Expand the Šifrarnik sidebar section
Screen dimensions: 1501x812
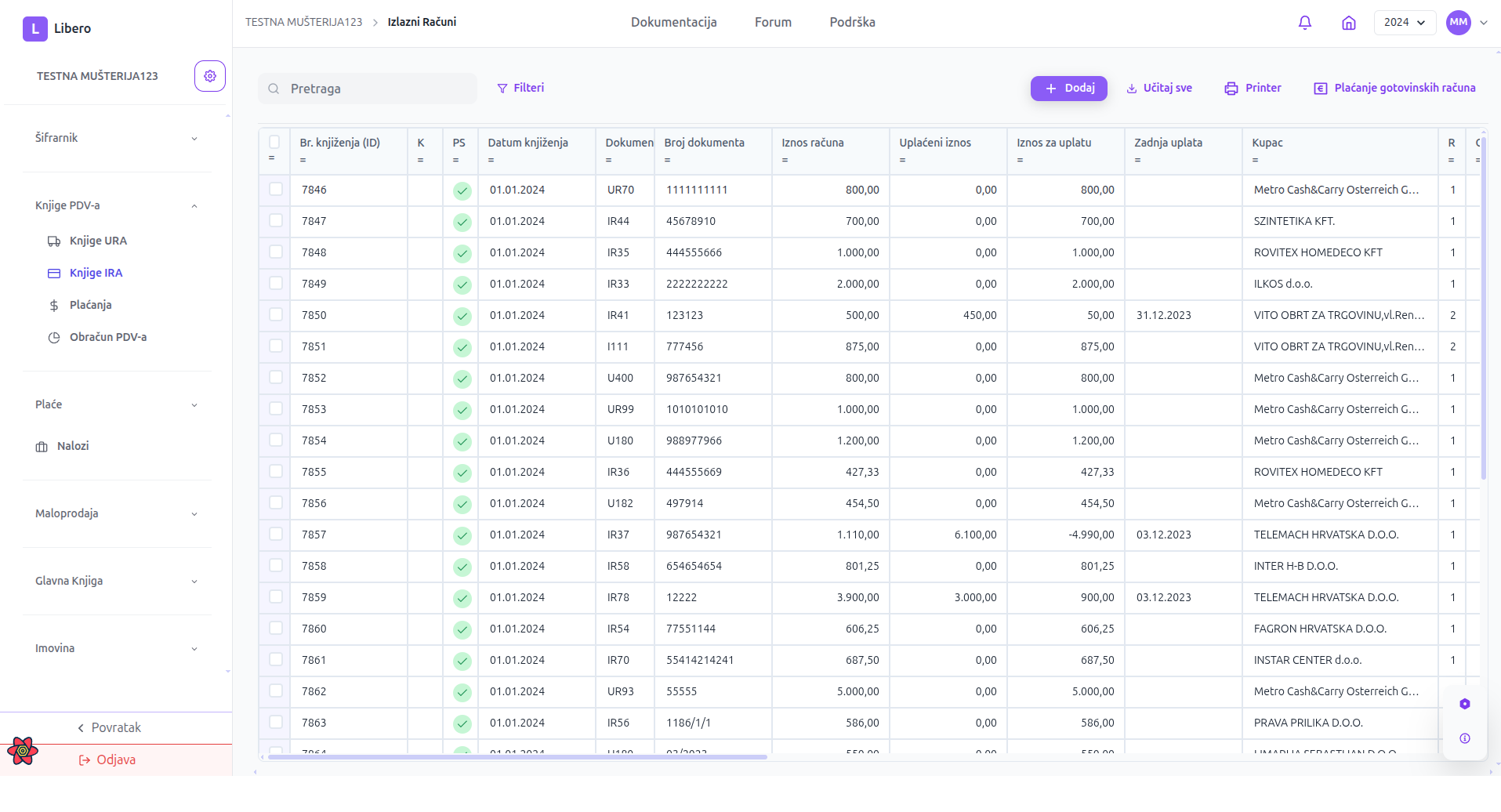[116, 138]
